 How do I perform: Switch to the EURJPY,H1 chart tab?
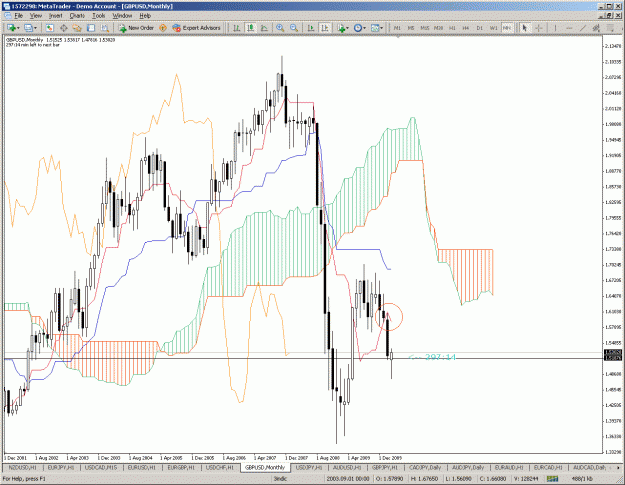[x=61, y=467]
